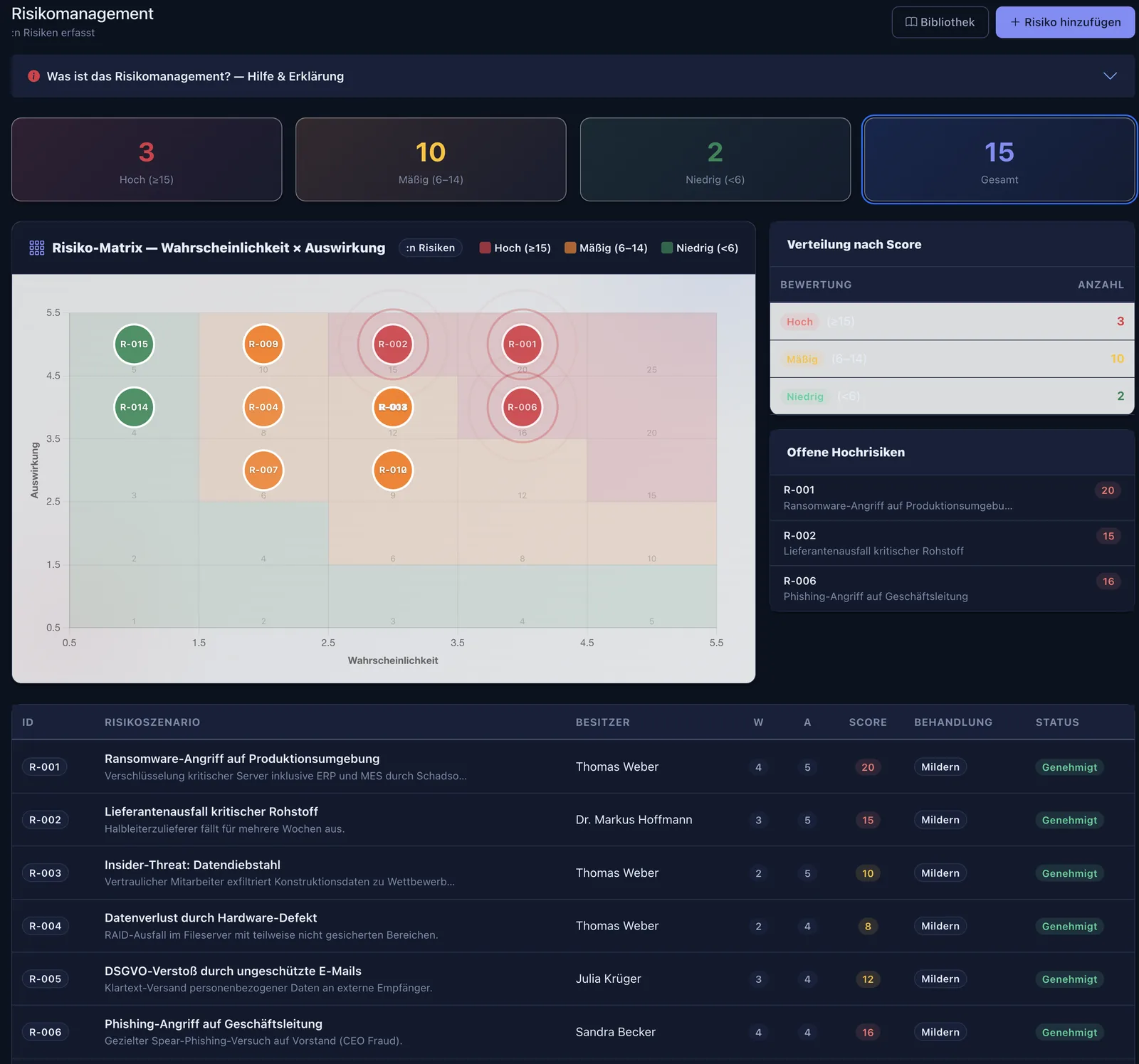The height and width of the screenshot is (1064, 1139).
Task: Click the Genehmigt status badge for R-003
Action: click(1069, 873)
